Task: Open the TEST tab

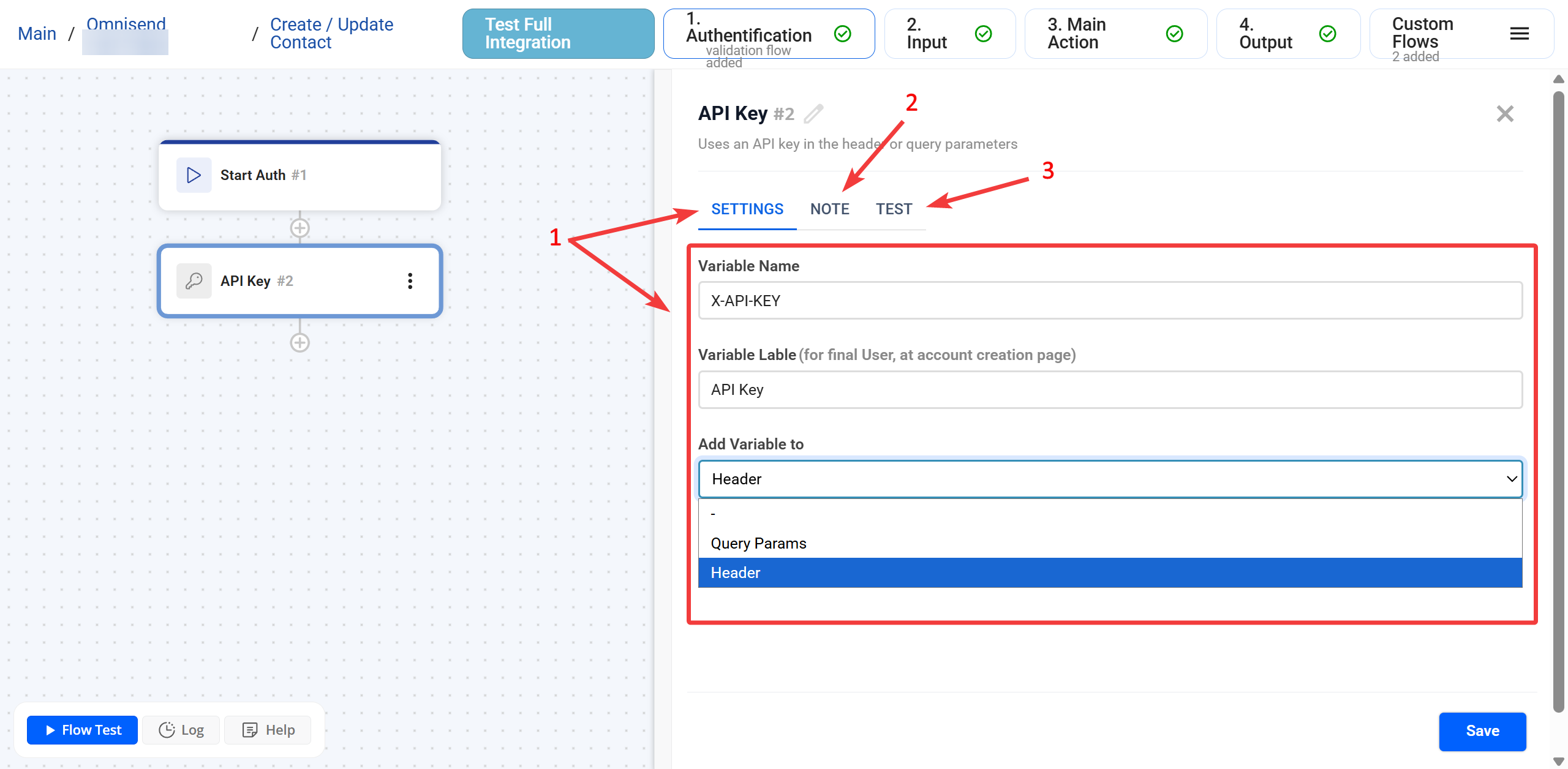Action: click(894, 209)
